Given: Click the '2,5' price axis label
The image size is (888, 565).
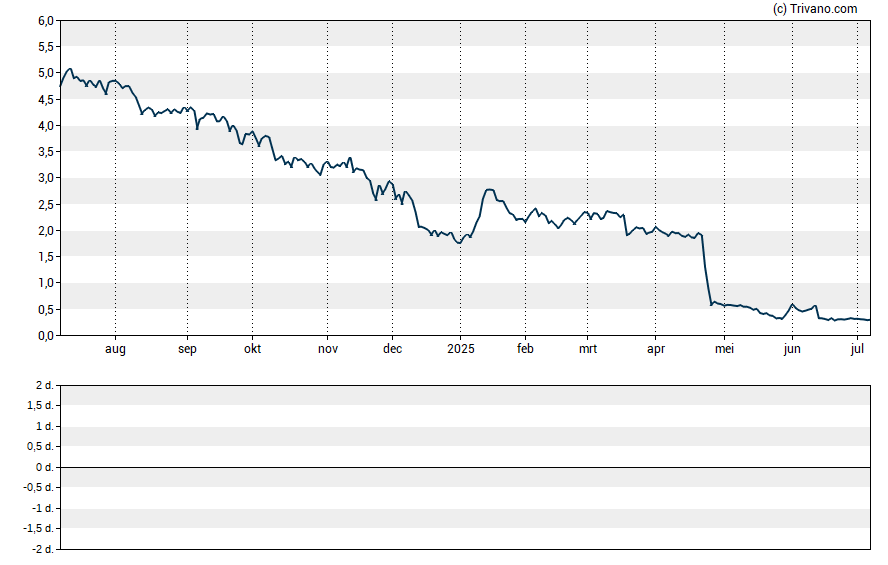Looking at the screenshot, I should 46,204.
